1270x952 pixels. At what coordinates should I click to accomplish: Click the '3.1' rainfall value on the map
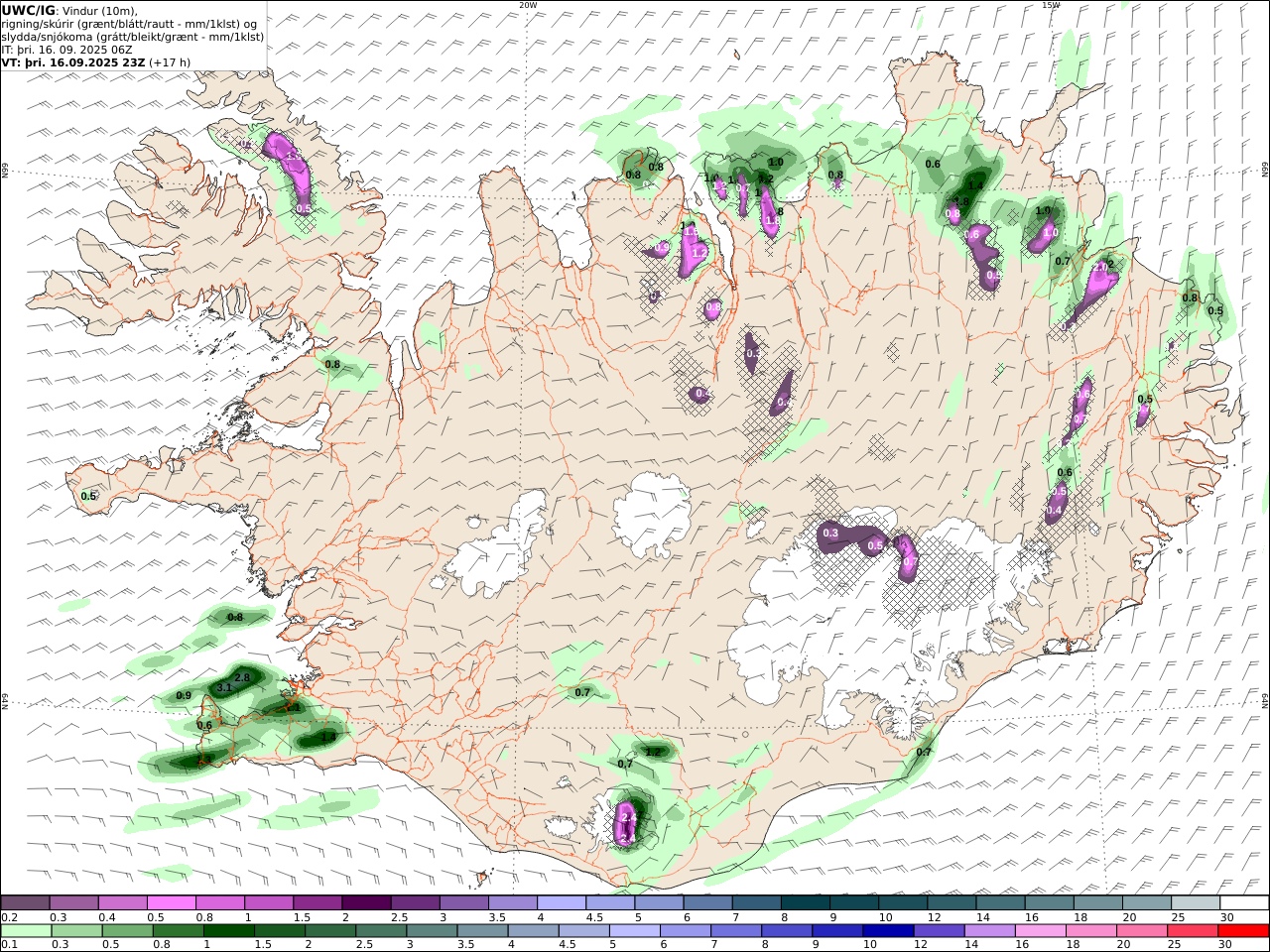tap(224, 687)
